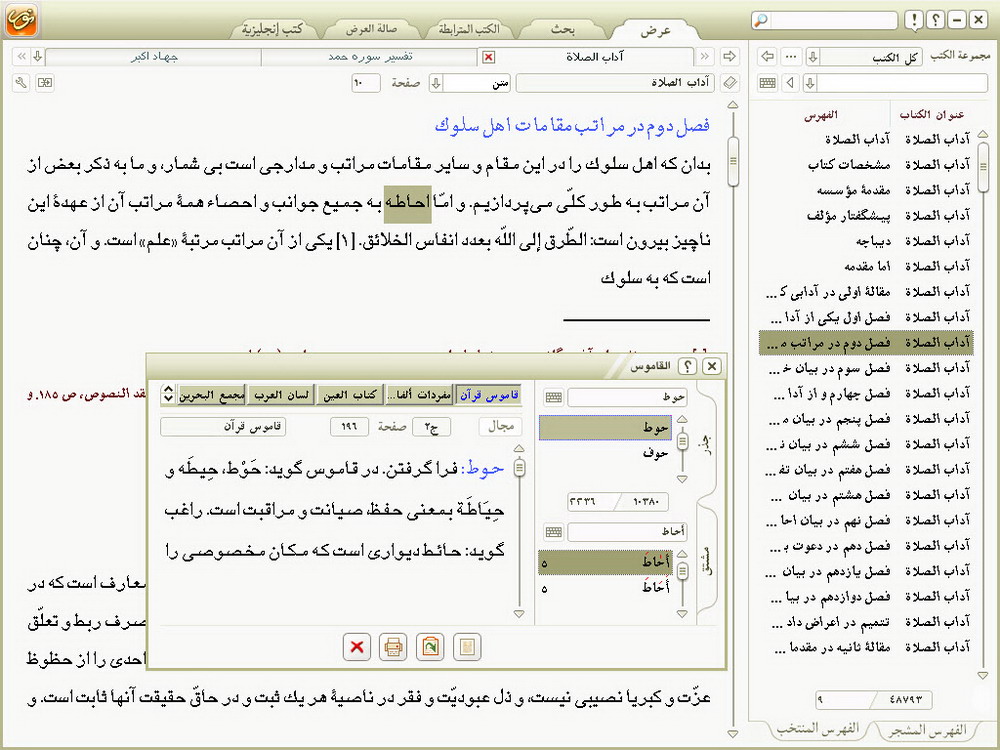Open index entry اما مقدمه
Screen dimensions: 1000x750
tap(867, 267)
